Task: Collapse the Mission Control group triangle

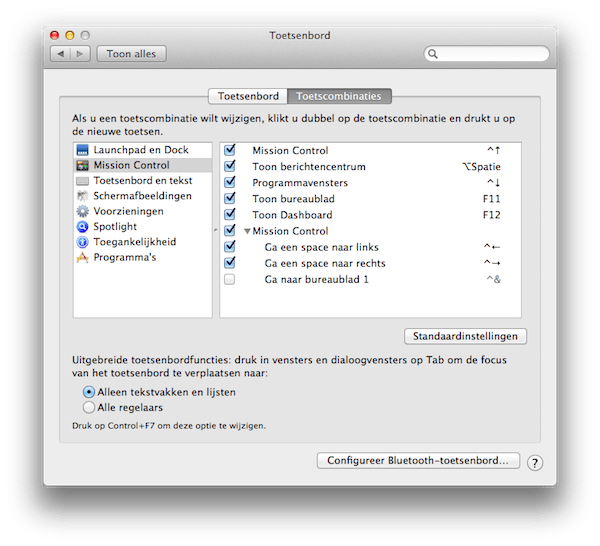Action: [247, 231]
